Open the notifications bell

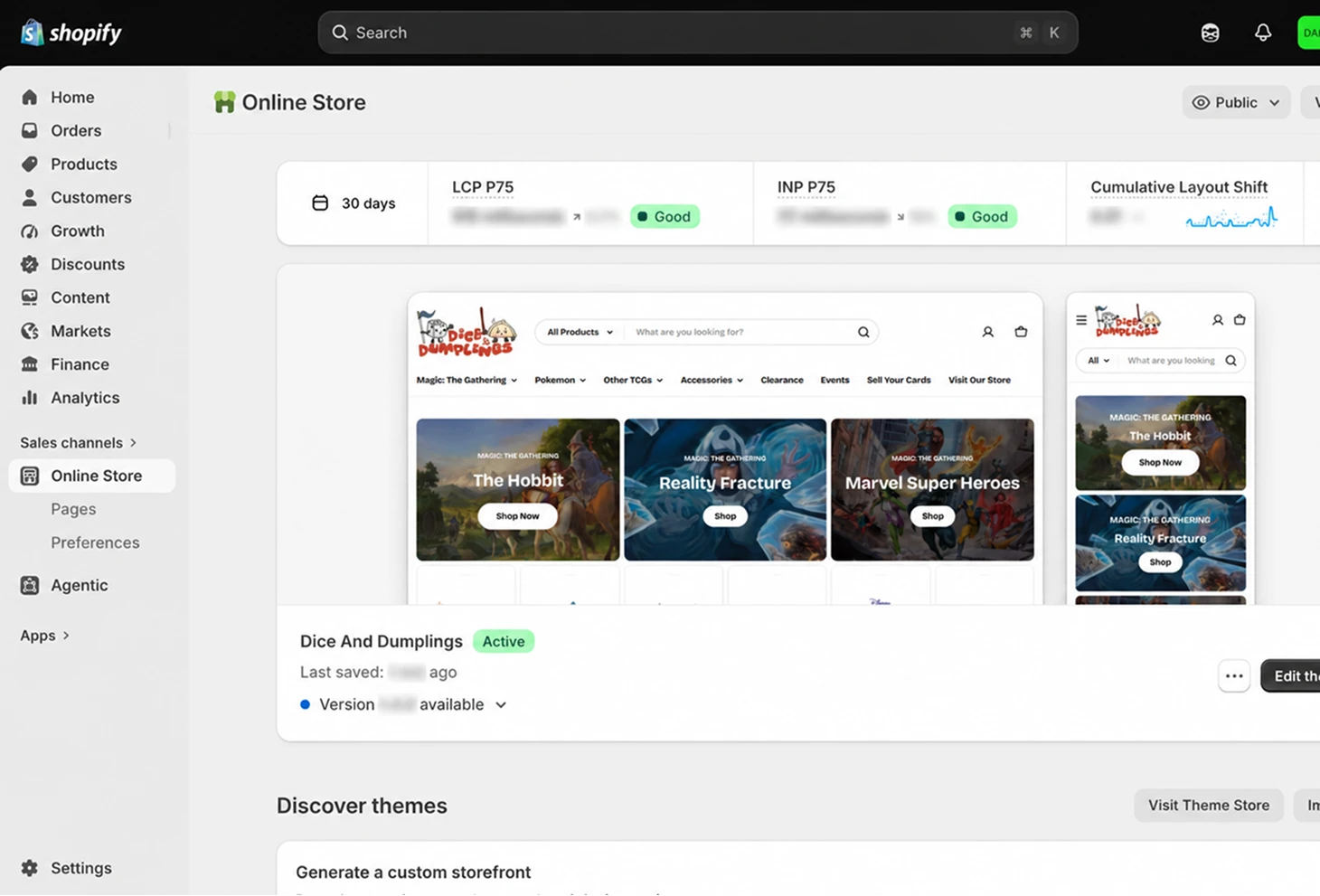[1263, 33]
